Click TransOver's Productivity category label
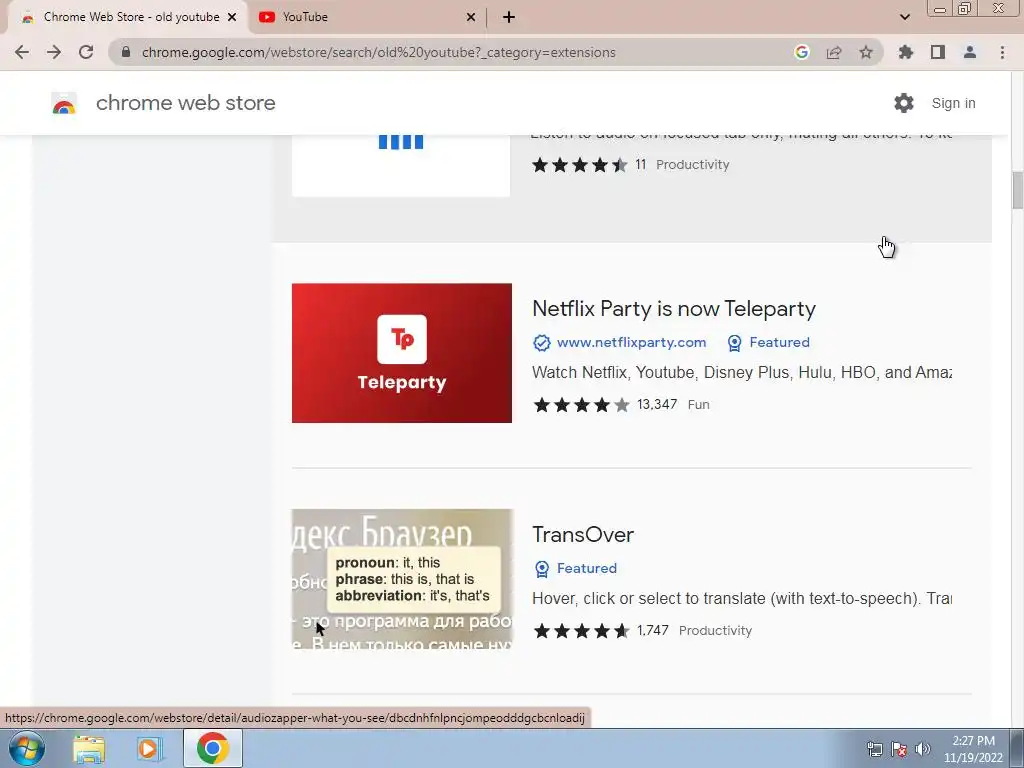Viewport: 1024px width, 768px height. (716, 631)
